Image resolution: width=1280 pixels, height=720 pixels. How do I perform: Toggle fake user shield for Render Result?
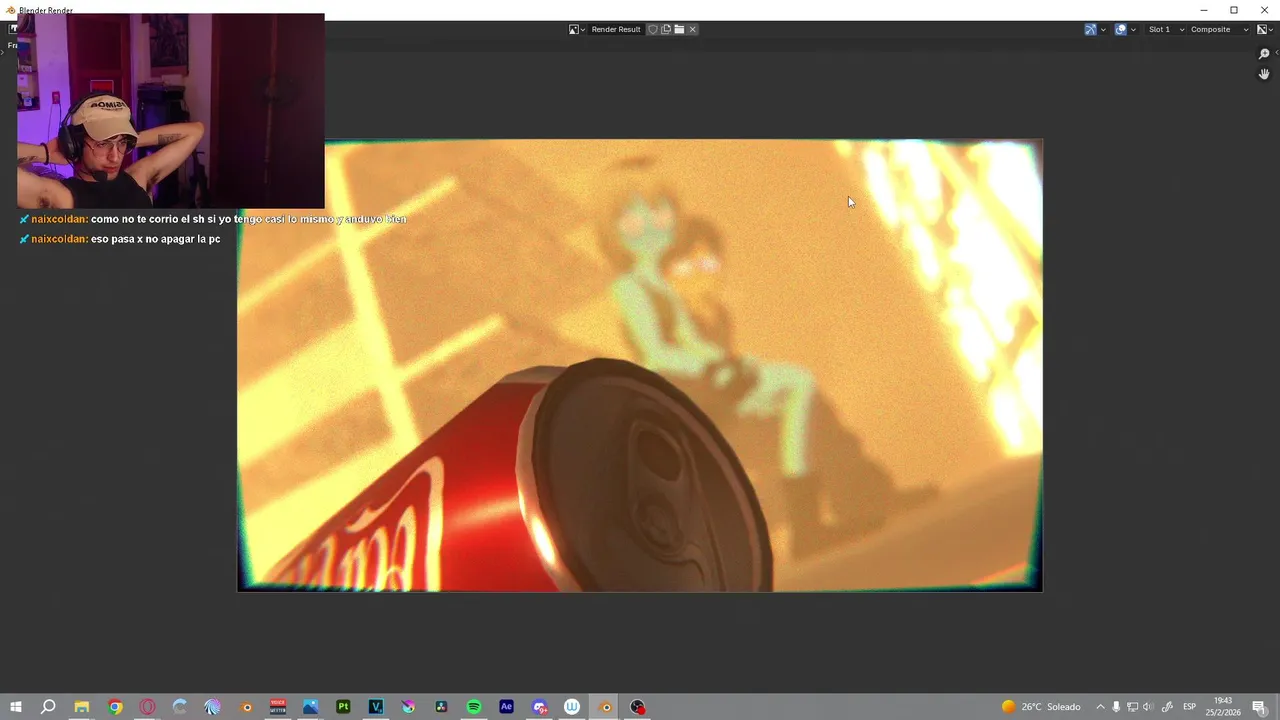click(x=653, y=29)
